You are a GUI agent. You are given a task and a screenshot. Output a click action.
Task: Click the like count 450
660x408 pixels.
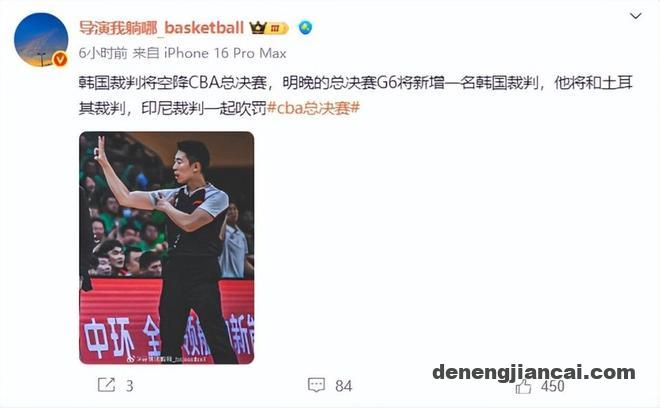553,386
